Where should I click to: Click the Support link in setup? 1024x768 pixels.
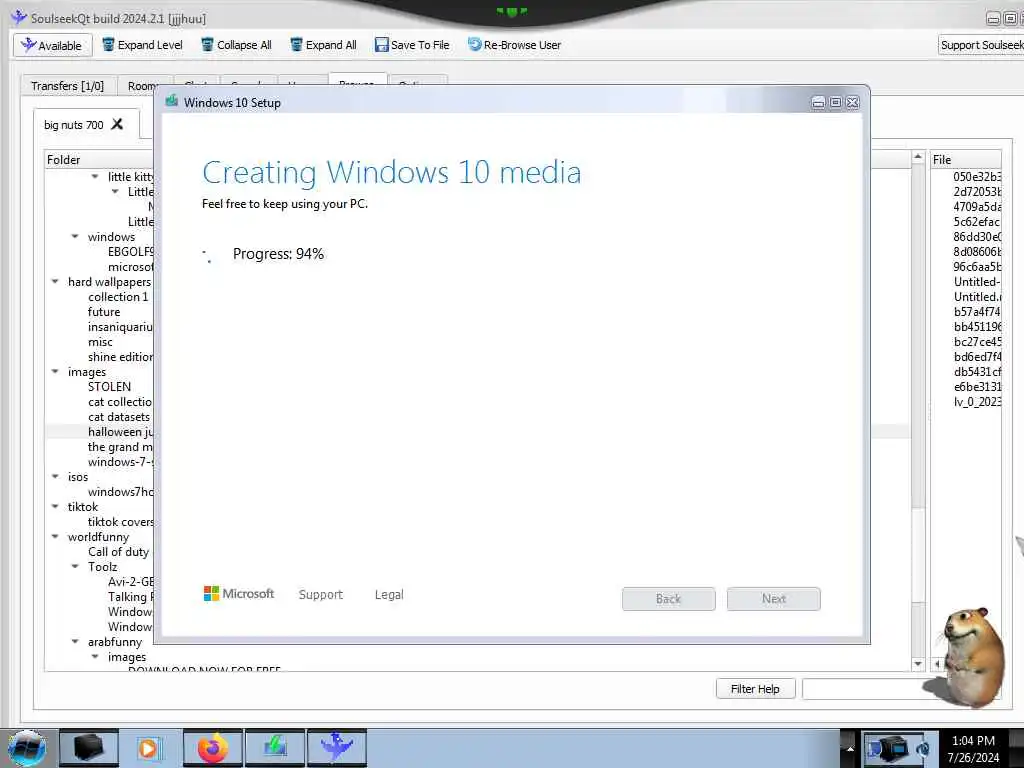[x=321, y=594]
